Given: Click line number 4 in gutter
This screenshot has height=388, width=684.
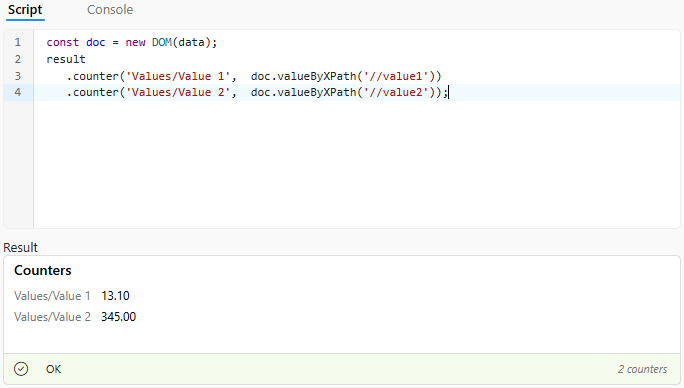Looking at the screenshot, I should [x=17, y=93].
